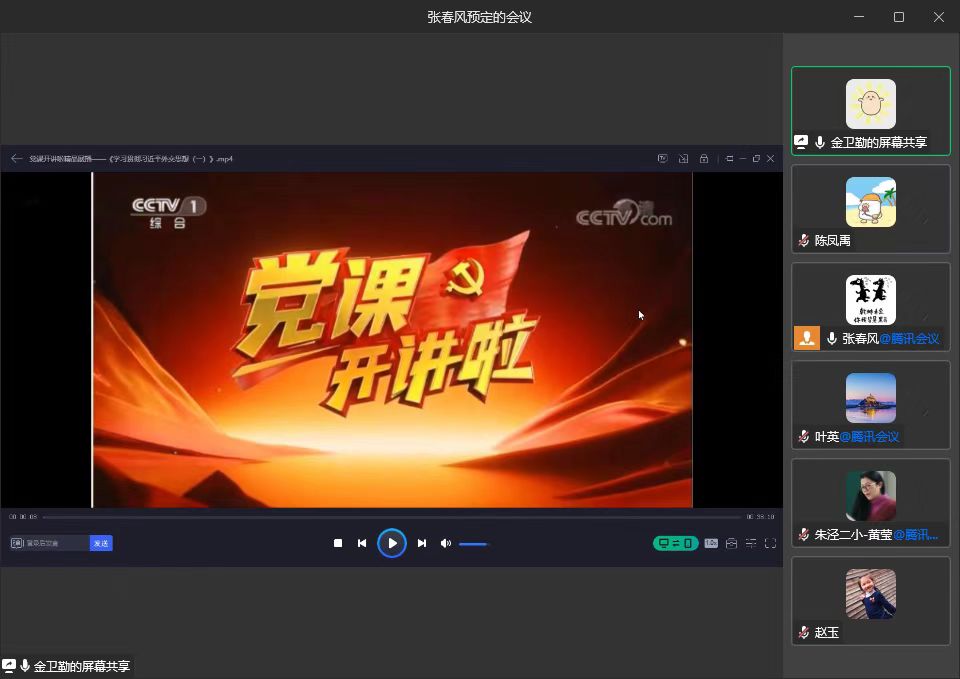Click the blue 发送 send button
The image size is (960, 679).
click(101, 543)
